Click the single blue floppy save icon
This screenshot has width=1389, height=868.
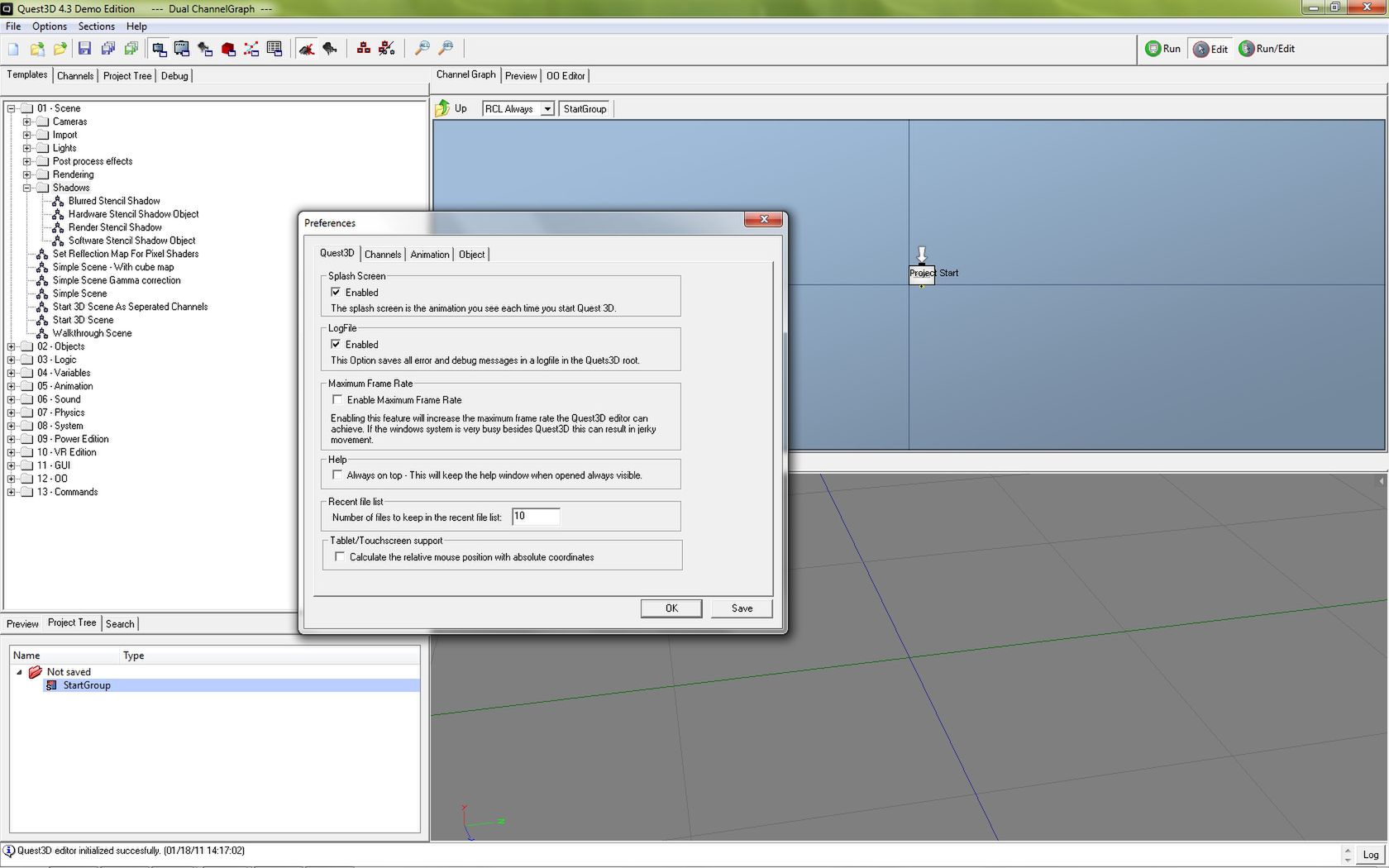pos(84,49)
